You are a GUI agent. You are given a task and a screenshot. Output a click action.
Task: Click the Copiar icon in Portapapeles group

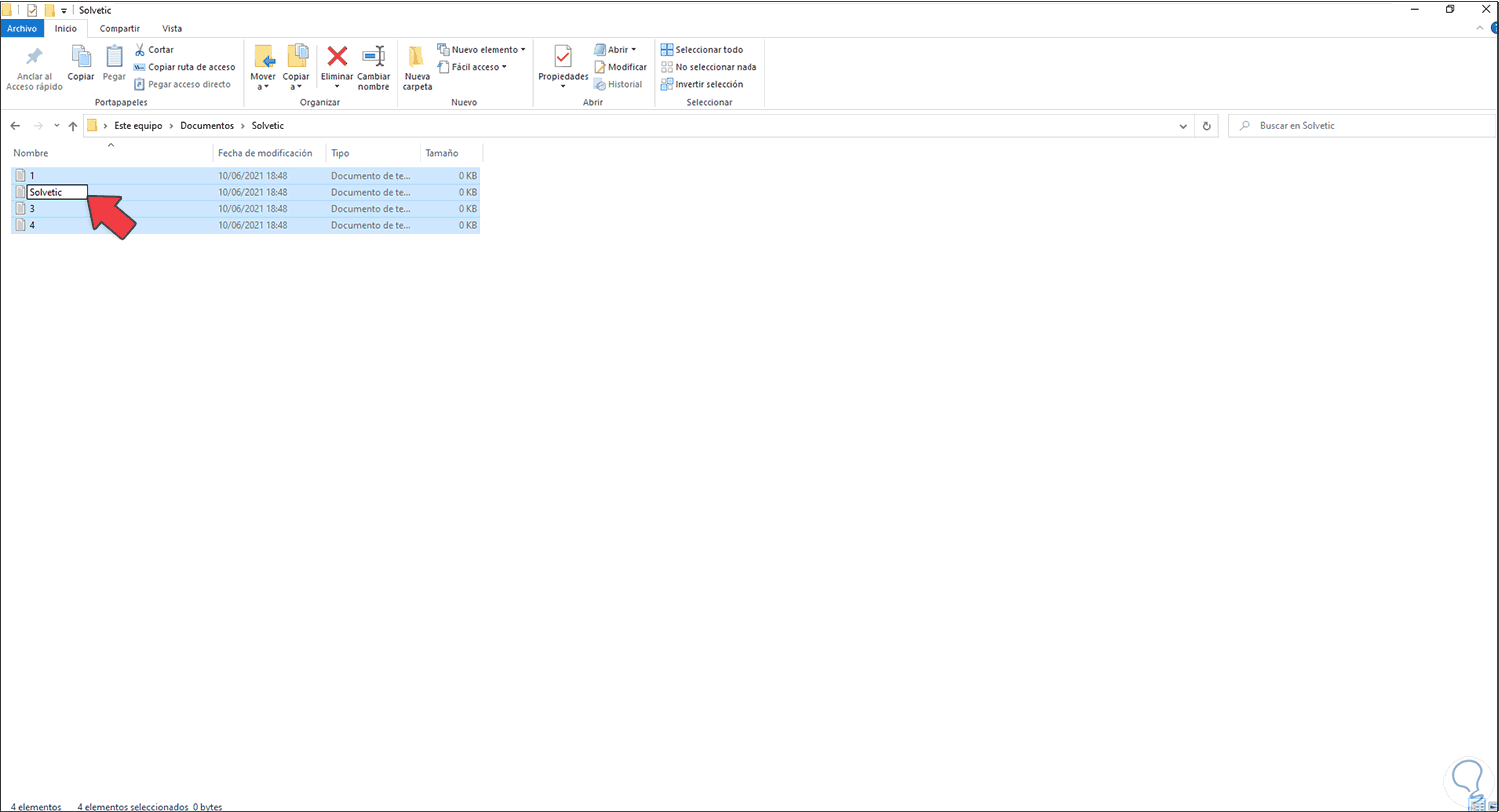pos(81,57)
